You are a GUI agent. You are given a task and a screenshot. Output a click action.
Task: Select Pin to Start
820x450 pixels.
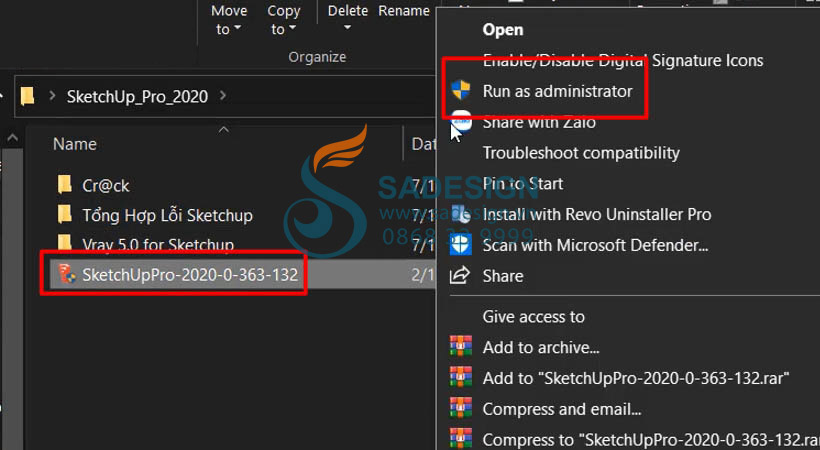[522, 184]
